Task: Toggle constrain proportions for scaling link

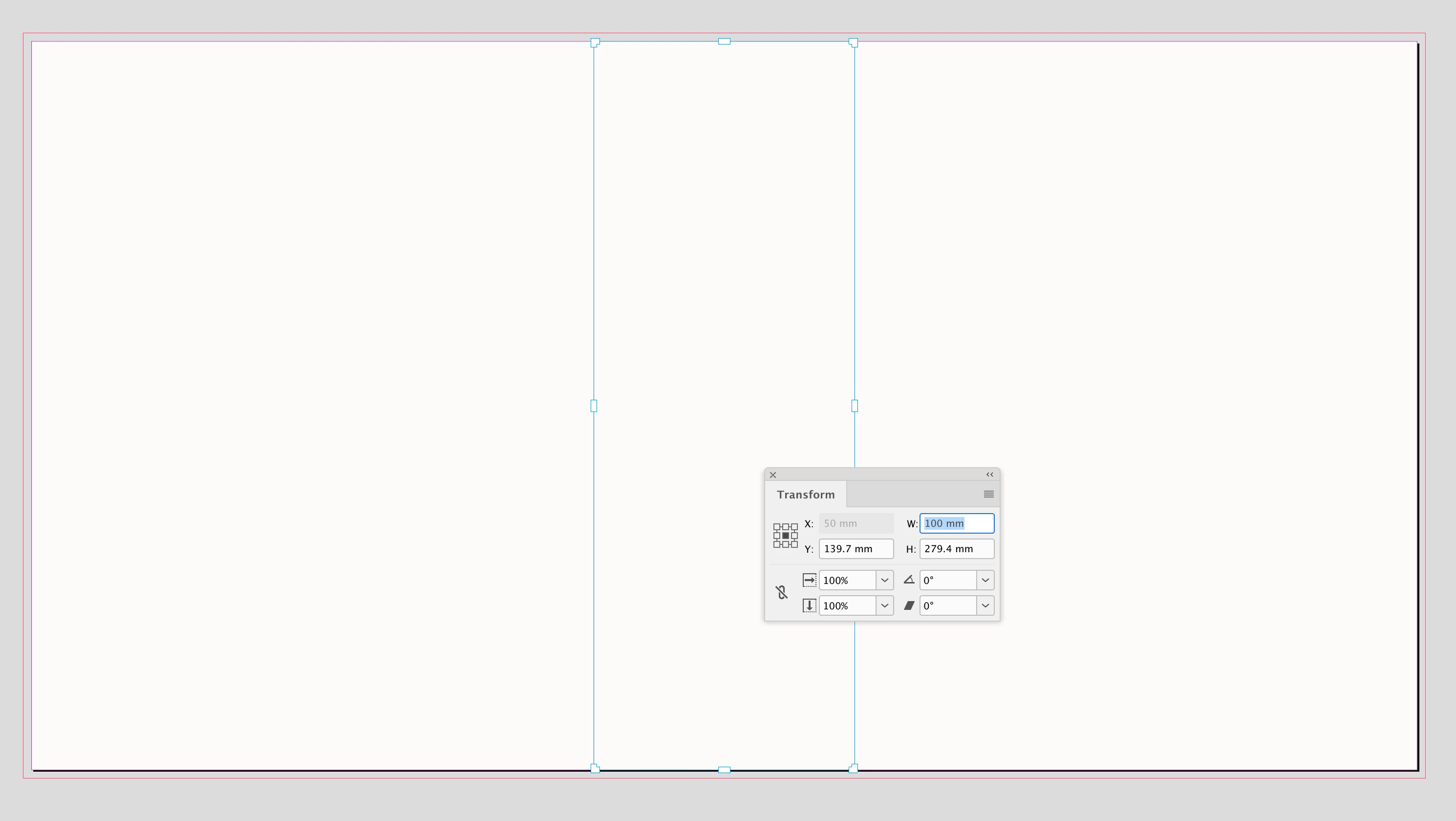Action: click(x=782, y=593)
